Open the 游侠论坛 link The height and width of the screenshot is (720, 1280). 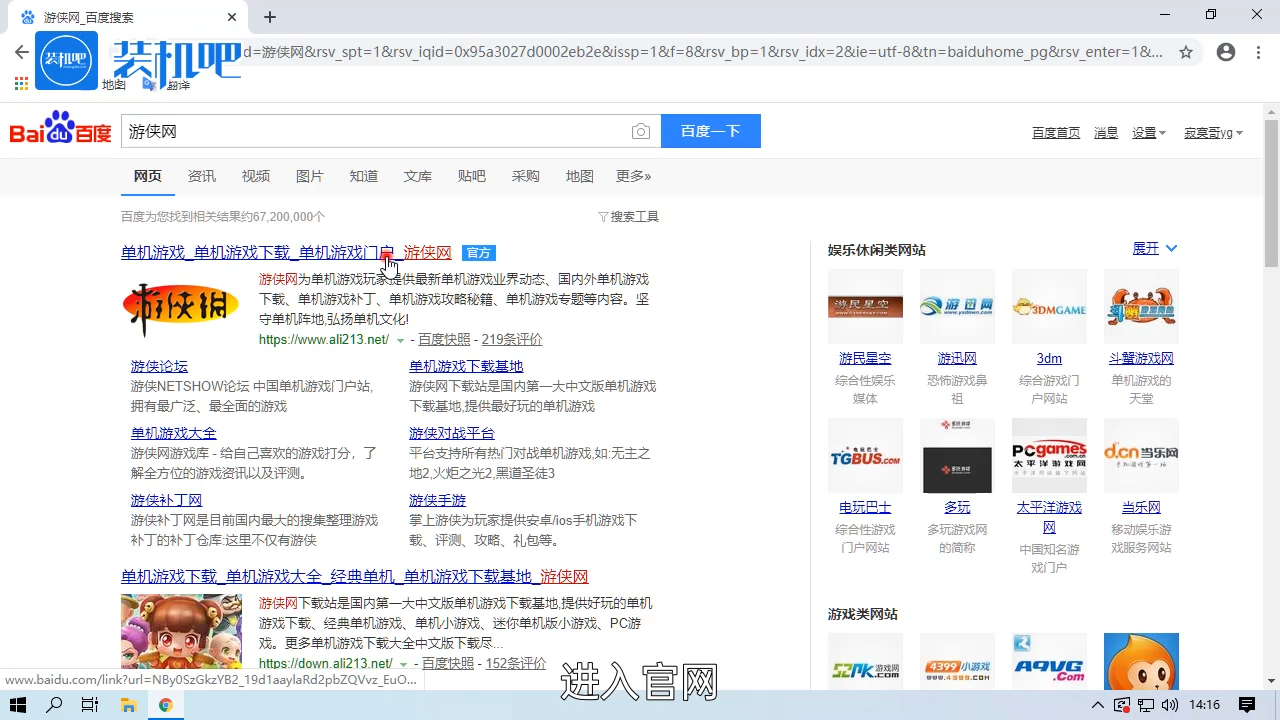[x=159, y=366]
